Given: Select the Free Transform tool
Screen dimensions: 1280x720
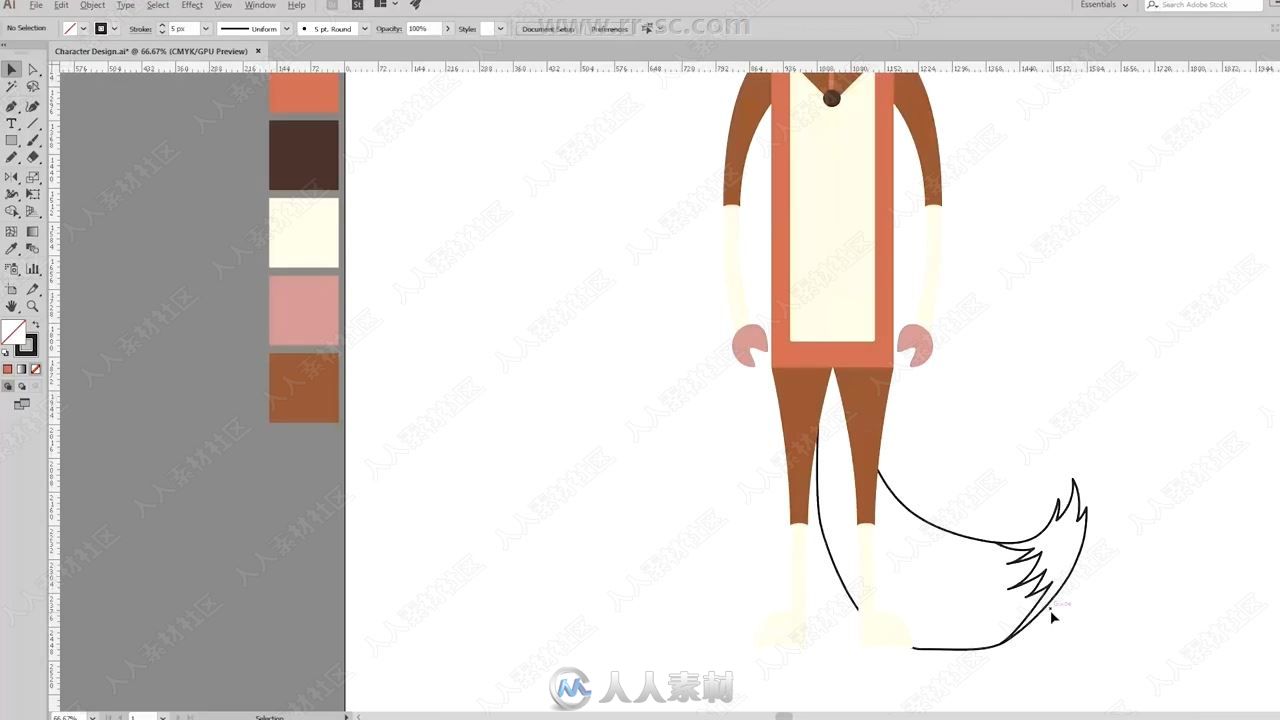Looking at the screenshot, I should coord(32,194).
